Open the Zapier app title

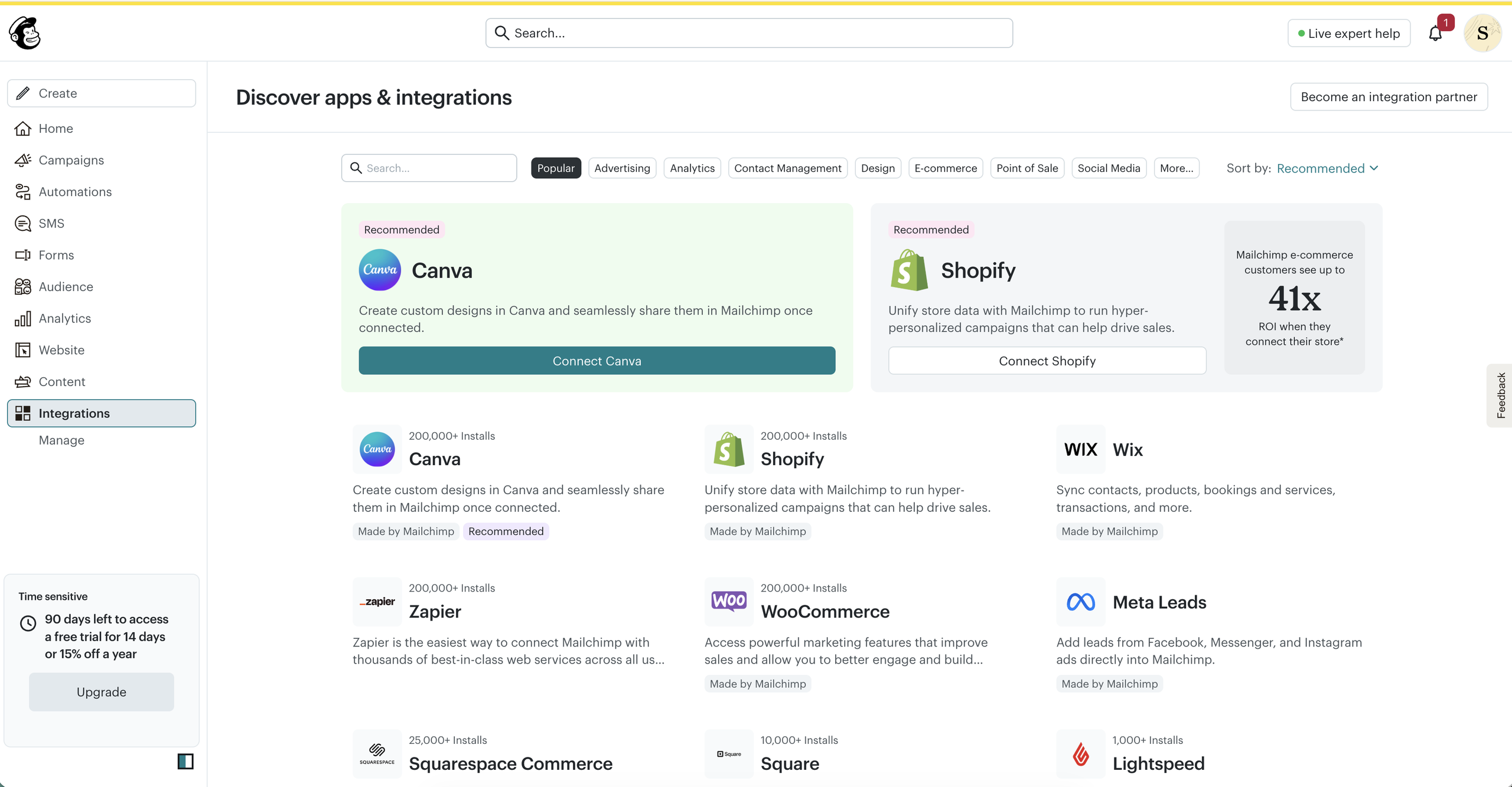435,612
